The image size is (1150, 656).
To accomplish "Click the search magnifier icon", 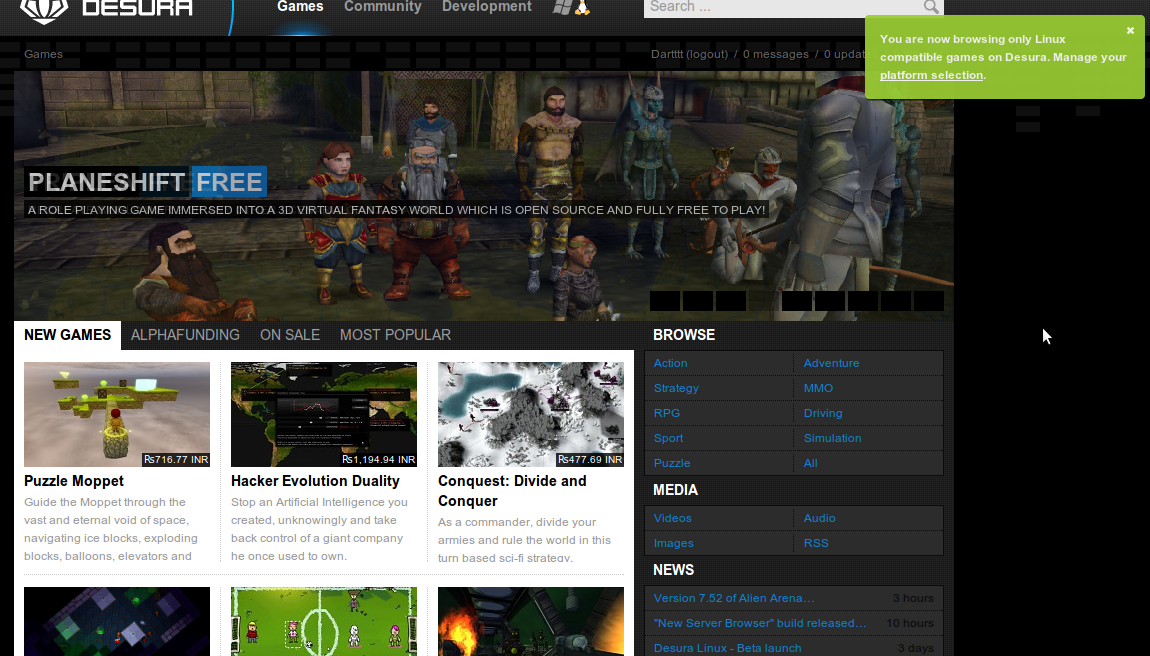I will (931, 7).
